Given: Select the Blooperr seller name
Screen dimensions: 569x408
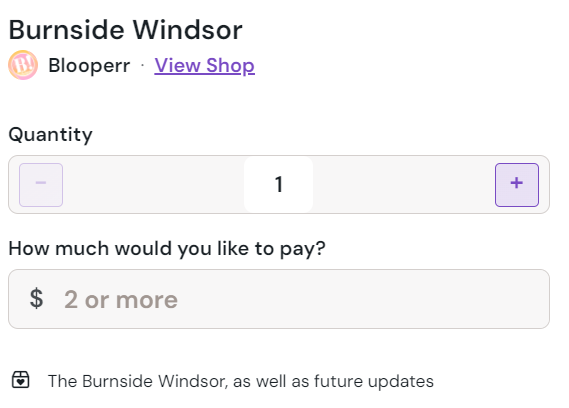Looking at the screenshot, I should tap(89, 66).
